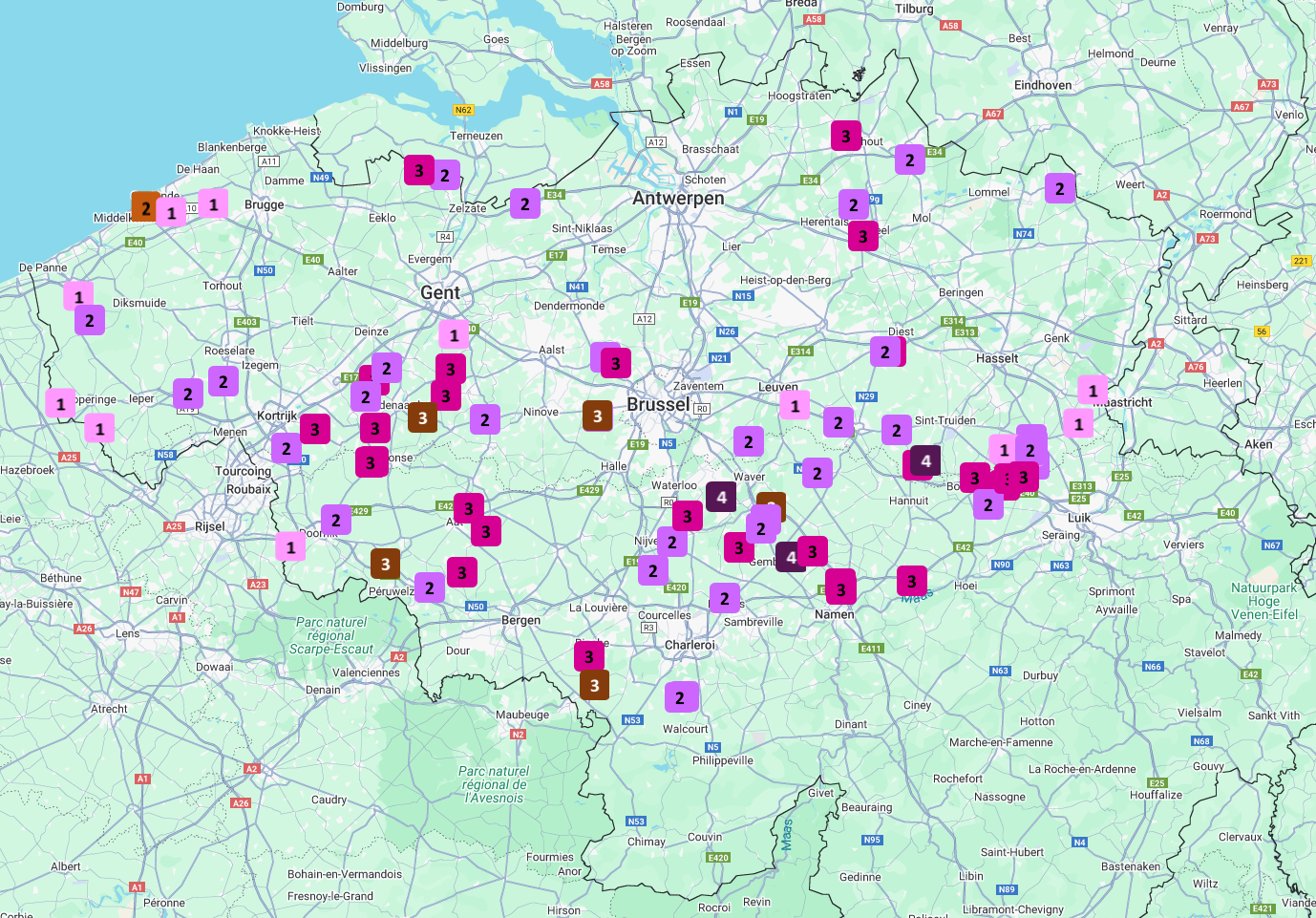
Task: Click the dark 4 marker above Hannuit
Action: (x=925, y=460)
